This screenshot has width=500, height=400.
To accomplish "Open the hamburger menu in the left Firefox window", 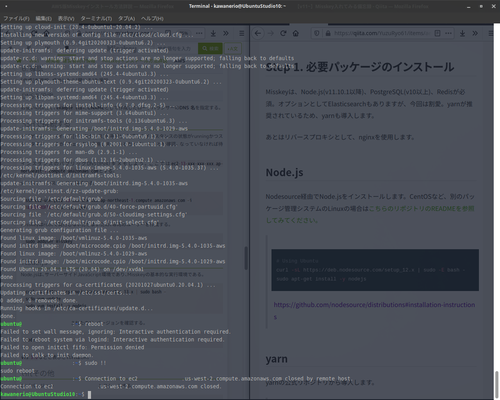I will (x=242, y=33).
